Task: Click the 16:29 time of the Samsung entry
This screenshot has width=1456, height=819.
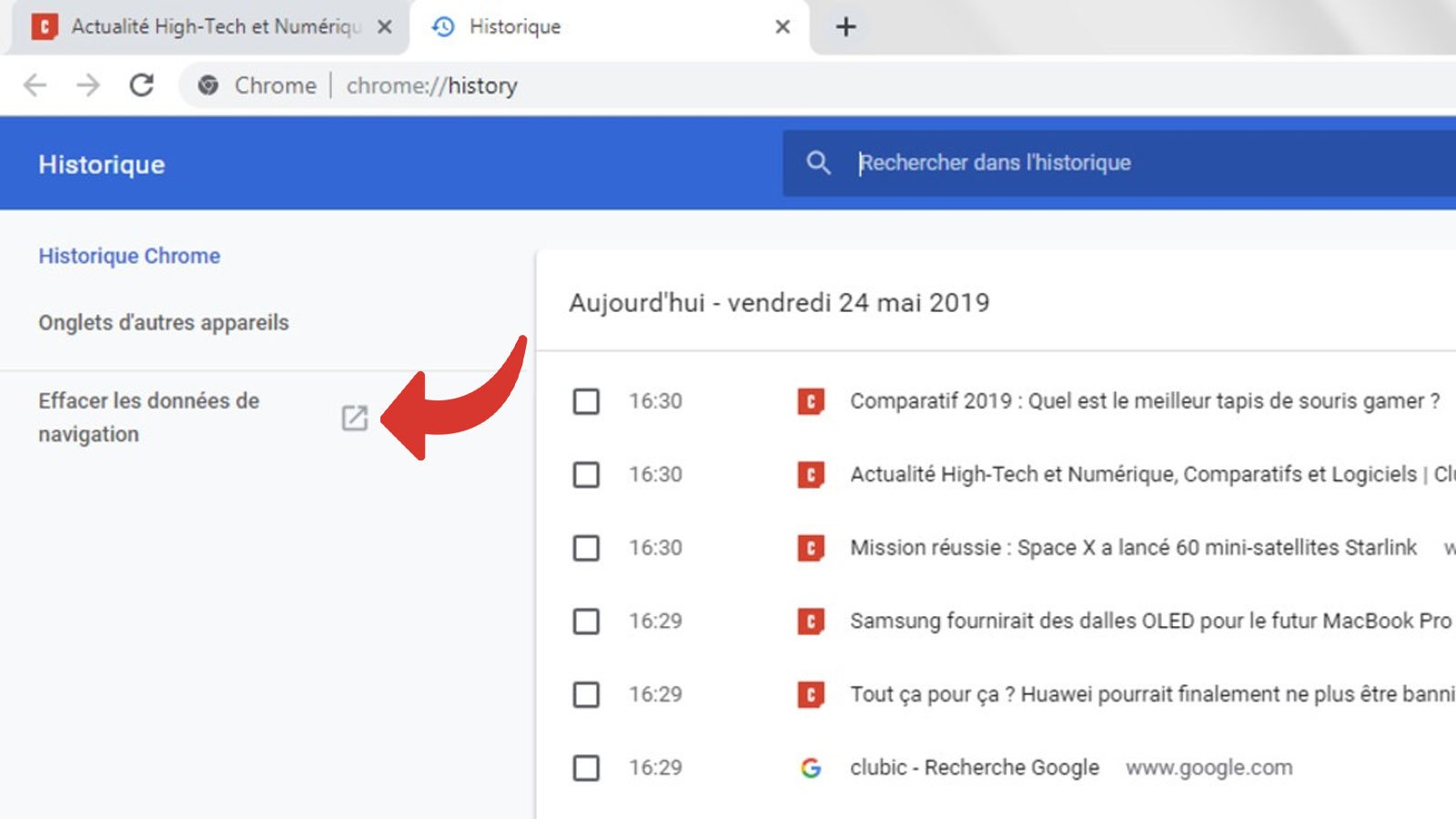Action: [x=655, y=622]
